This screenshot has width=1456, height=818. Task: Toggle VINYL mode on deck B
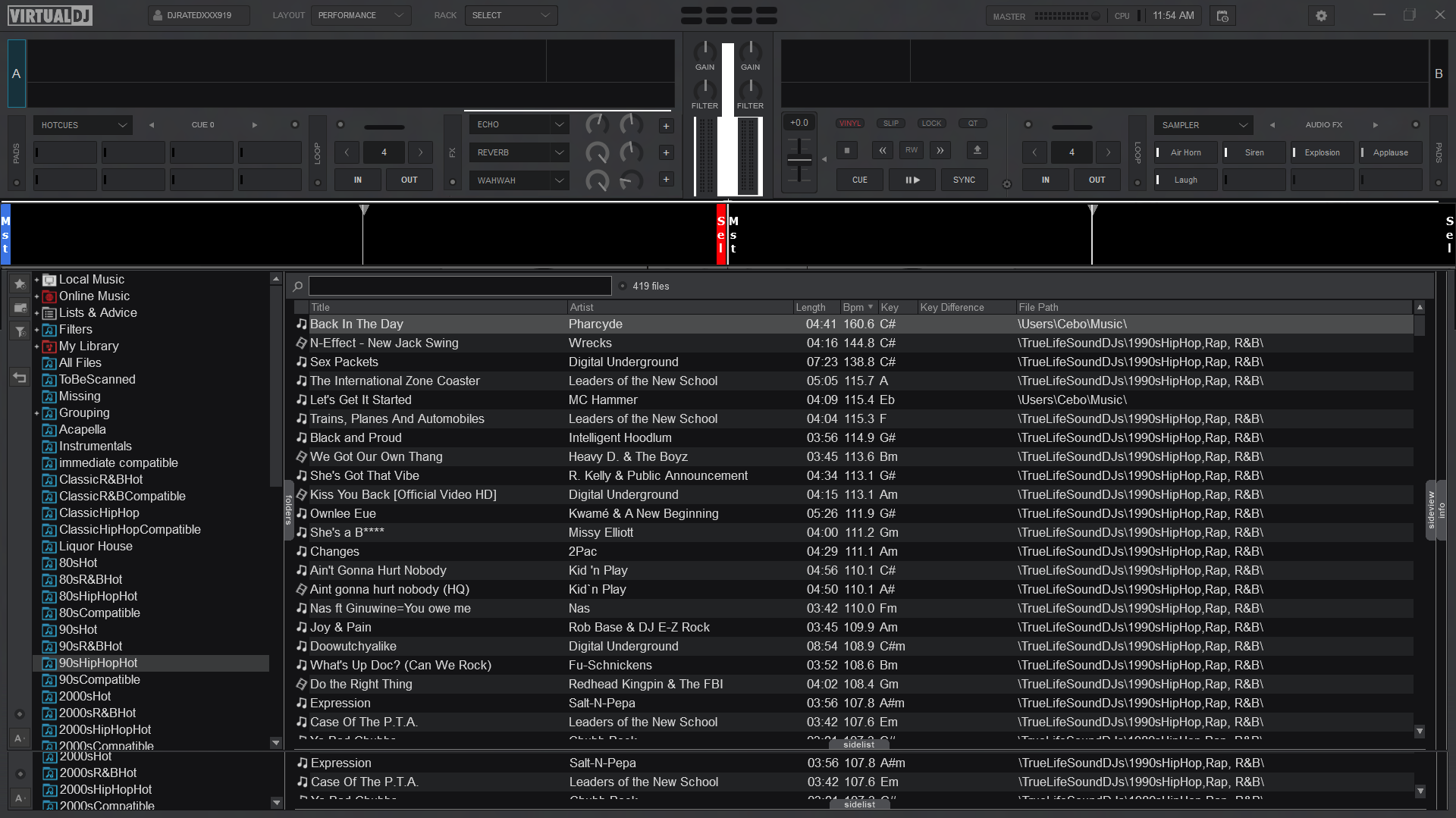point(850,123)
